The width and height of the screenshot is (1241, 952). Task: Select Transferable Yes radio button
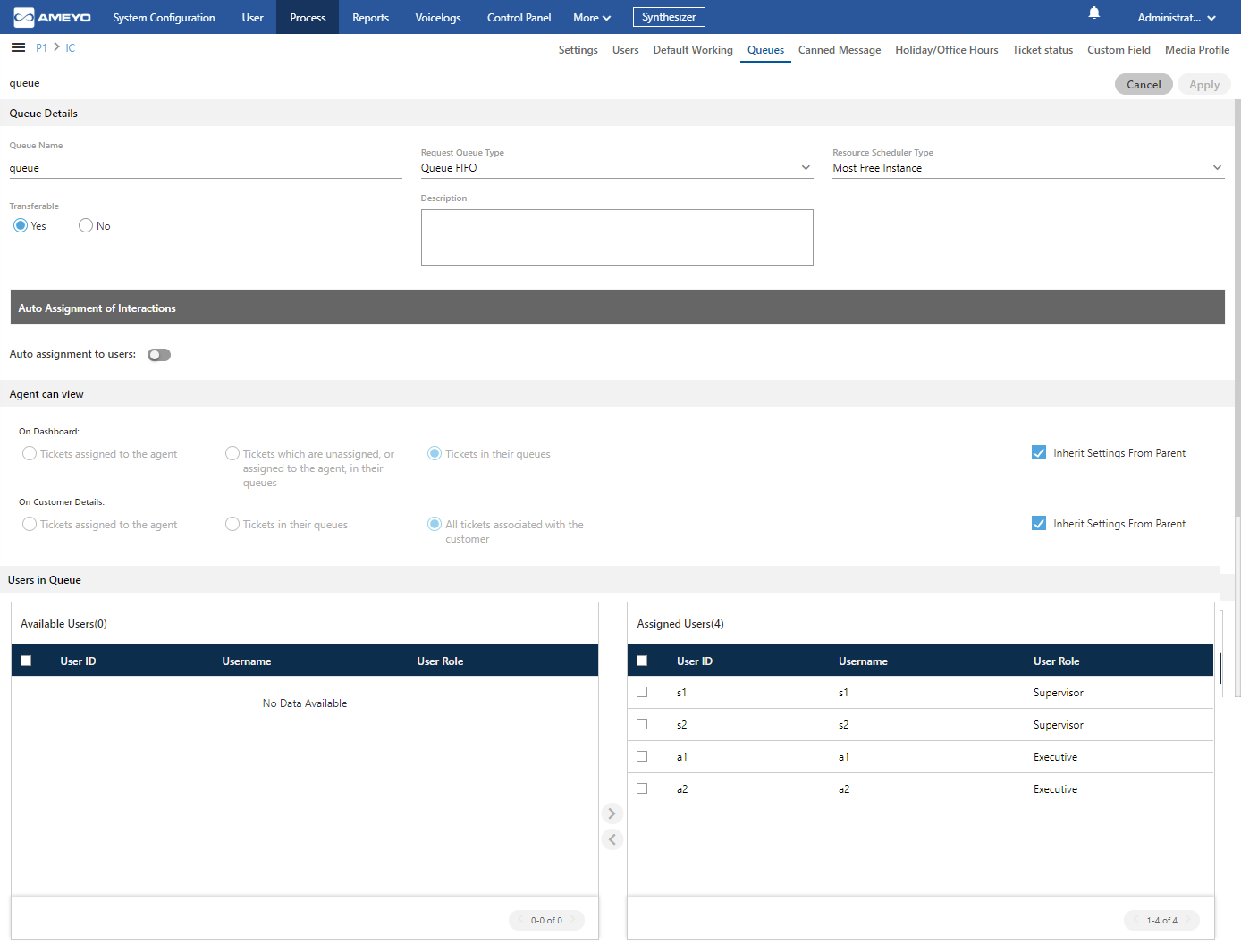pos(21,225)
